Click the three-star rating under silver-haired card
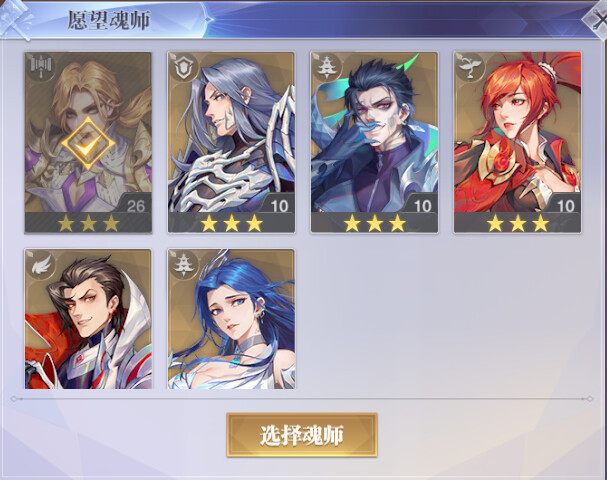This screenshot has width=607, height=480. [231, 224]
